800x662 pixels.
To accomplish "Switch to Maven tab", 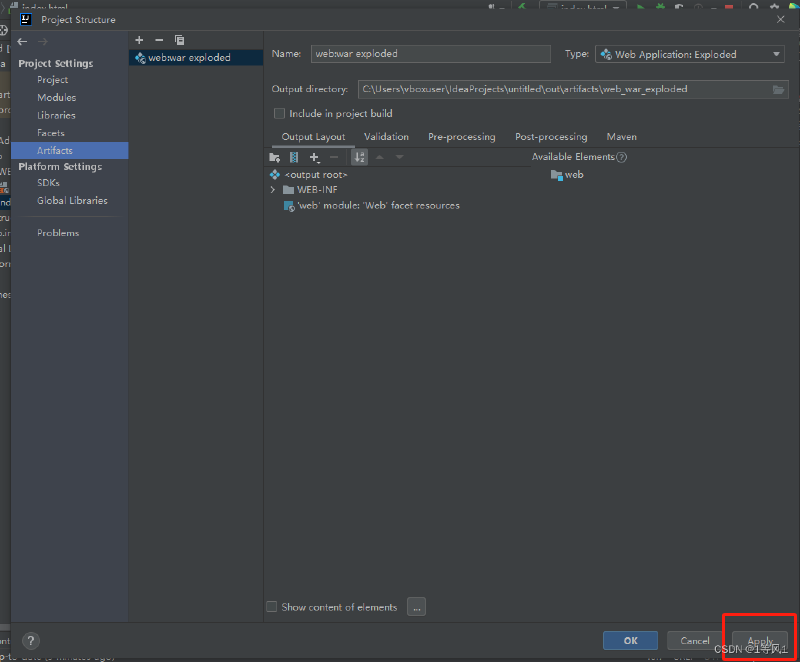I will 621,137.
